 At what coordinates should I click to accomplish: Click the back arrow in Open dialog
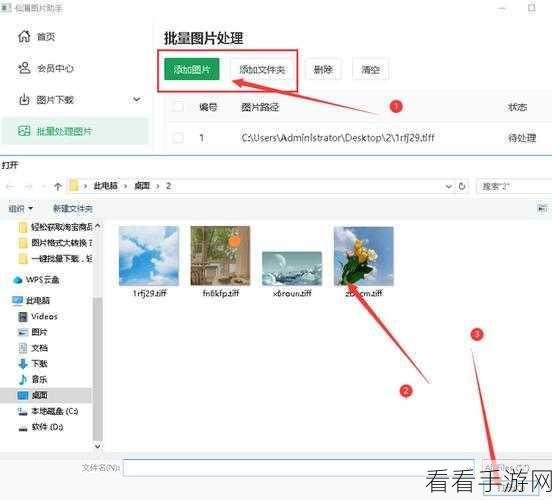[x=10, y=186]
